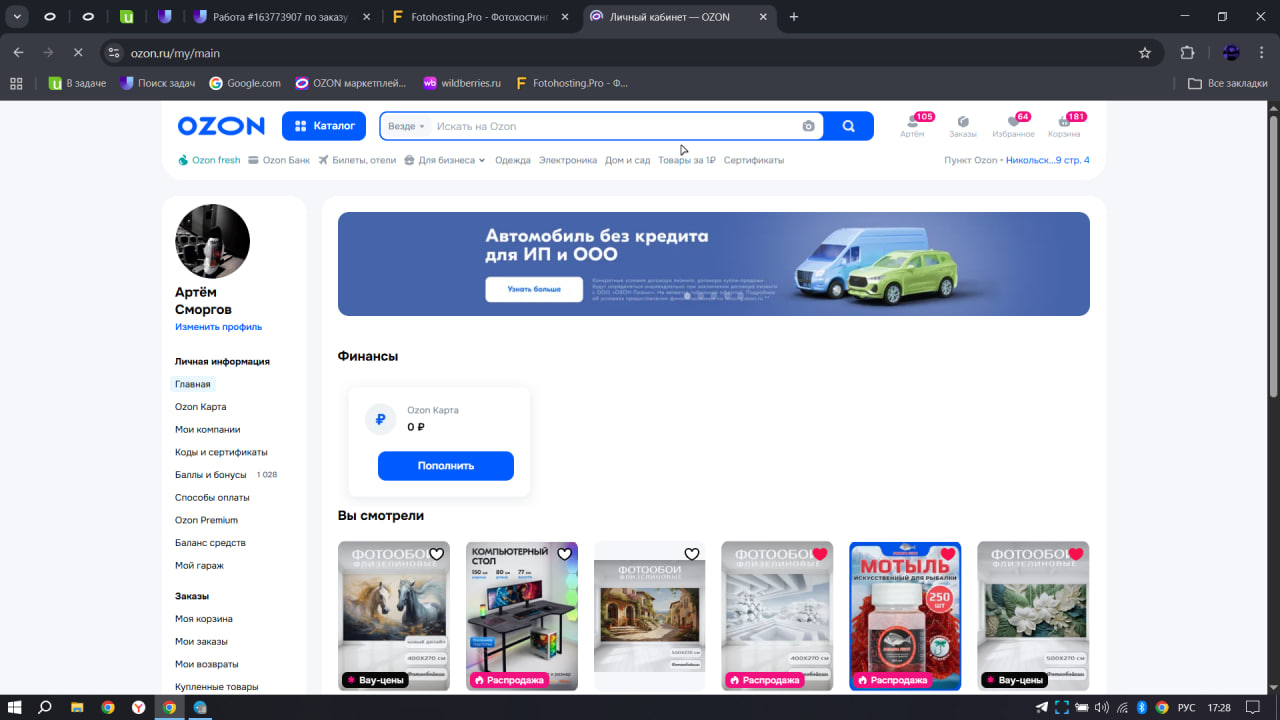The height and width of the screenshot is (720, 1280).
Task: Open Ozon Карта in the sidebar
Action: [x=201, y=407]
